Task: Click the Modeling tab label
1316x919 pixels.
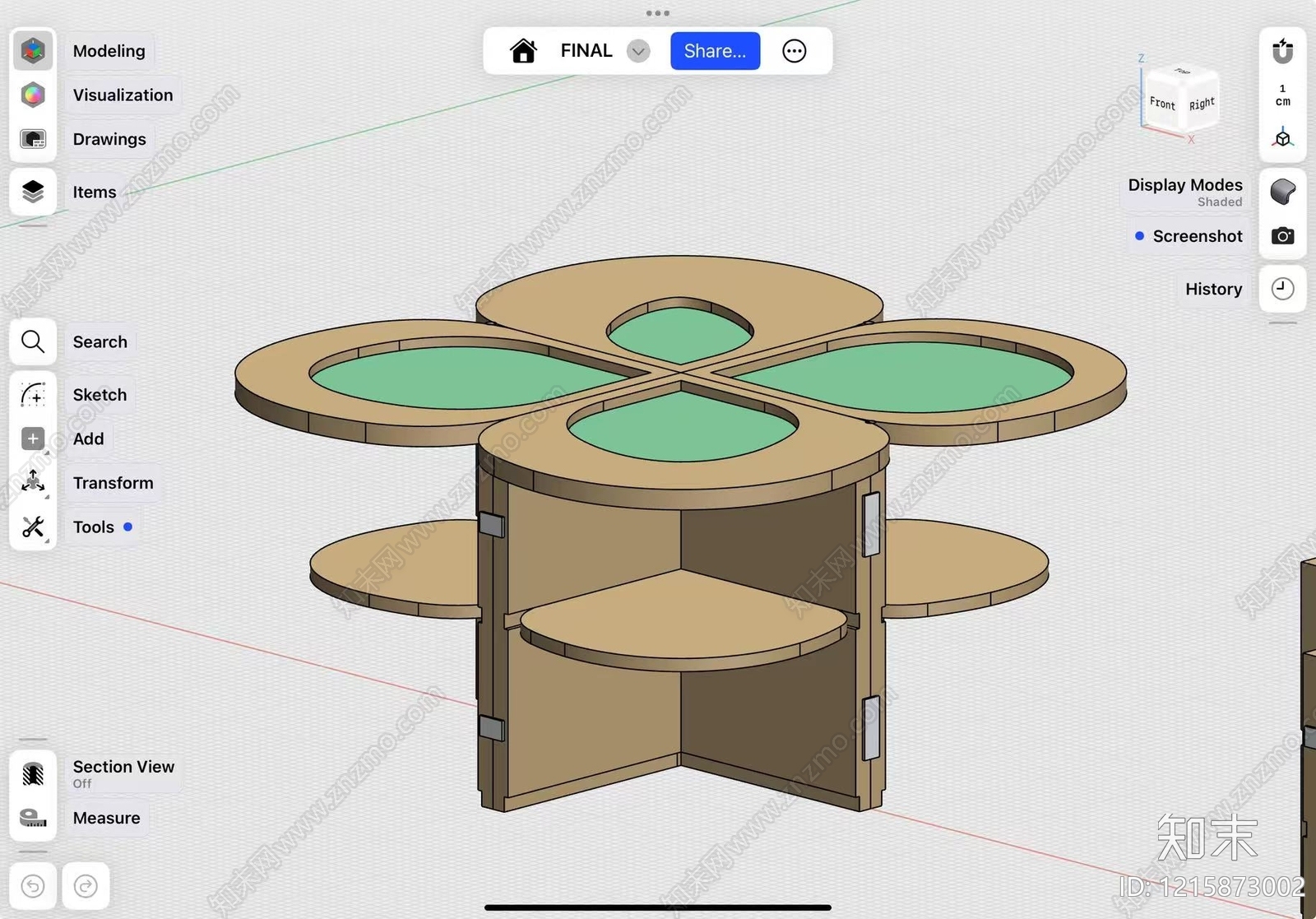Action: 109,51
